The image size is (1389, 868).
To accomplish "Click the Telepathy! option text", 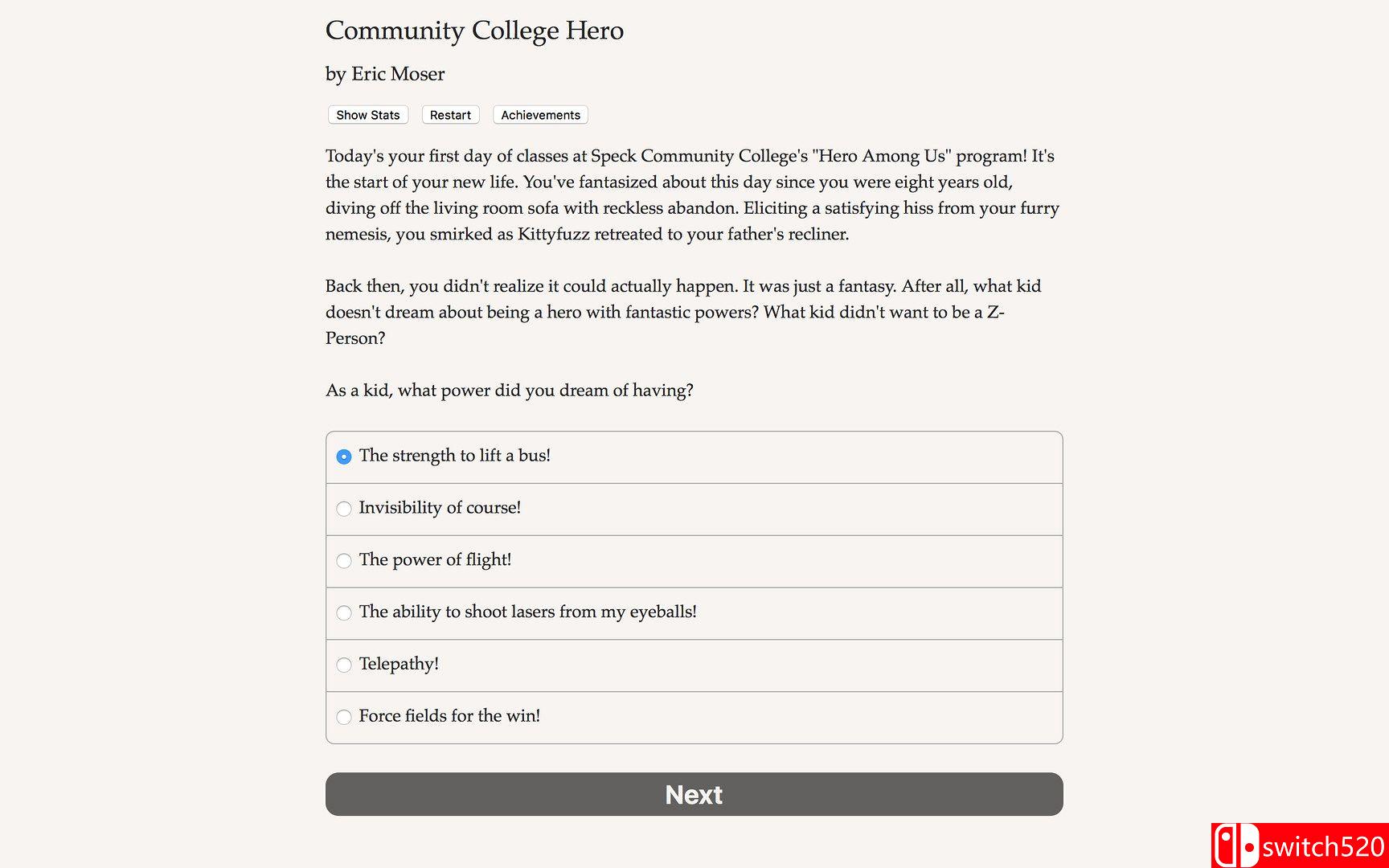I will click(x=399, y=664).
